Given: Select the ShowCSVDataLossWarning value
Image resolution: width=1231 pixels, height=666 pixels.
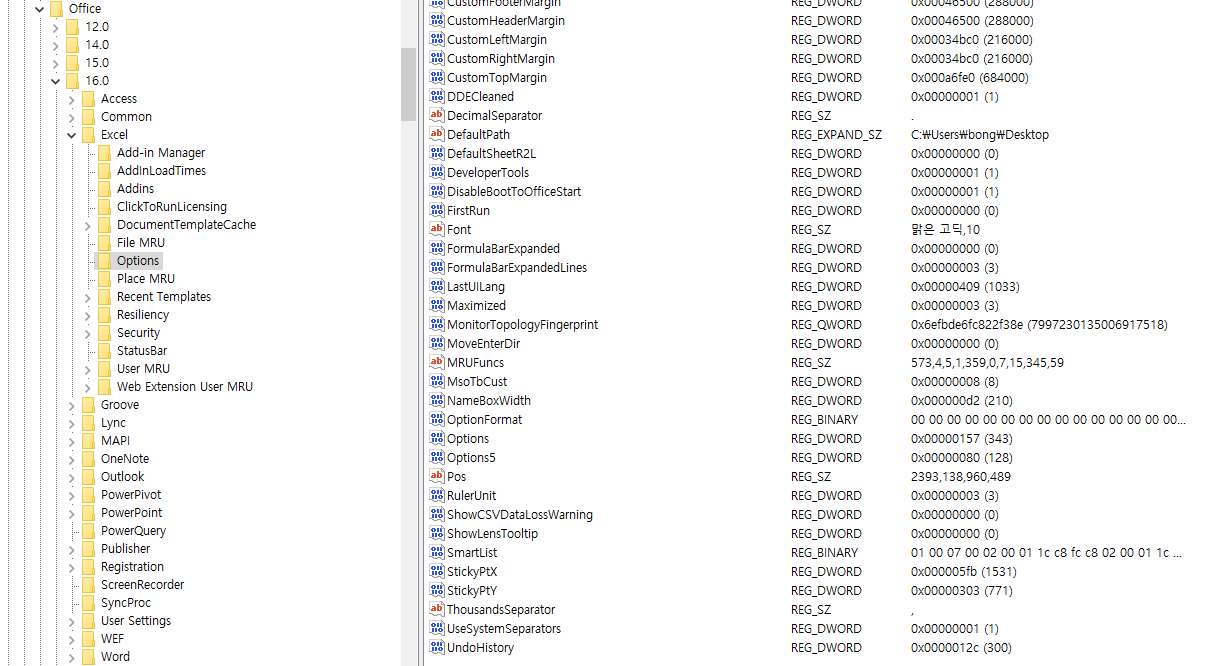Looking at the screenshot, I should [520, 515].
